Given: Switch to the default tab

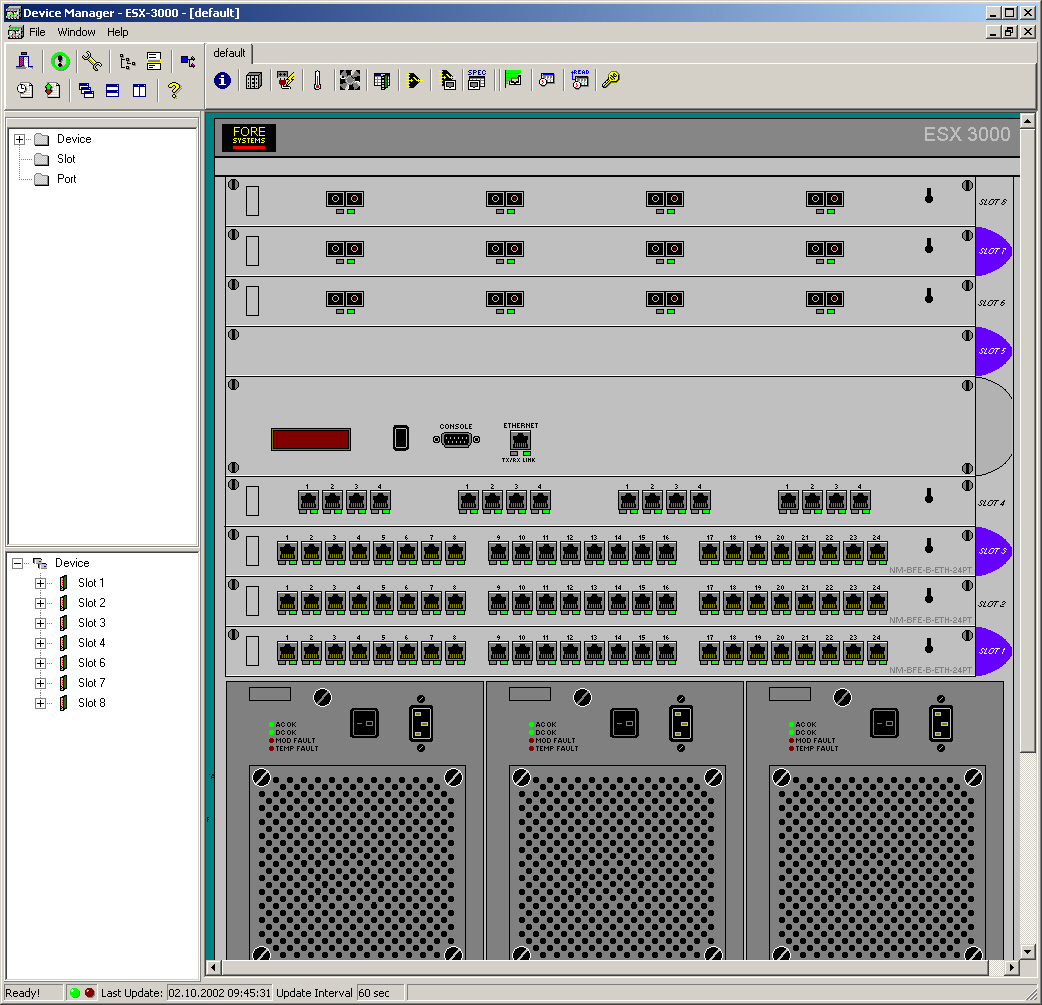Looking at the screenshot, I should point(229,53).
